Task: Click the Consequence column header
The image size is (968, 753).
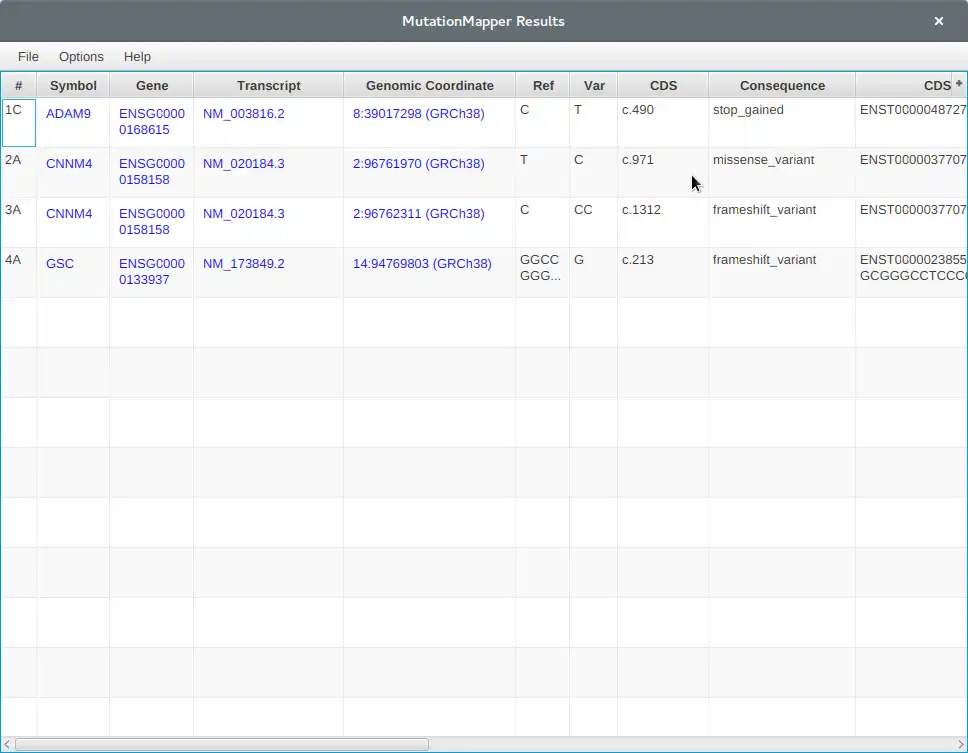Action: pyautogui.click(x=782, y=86)
